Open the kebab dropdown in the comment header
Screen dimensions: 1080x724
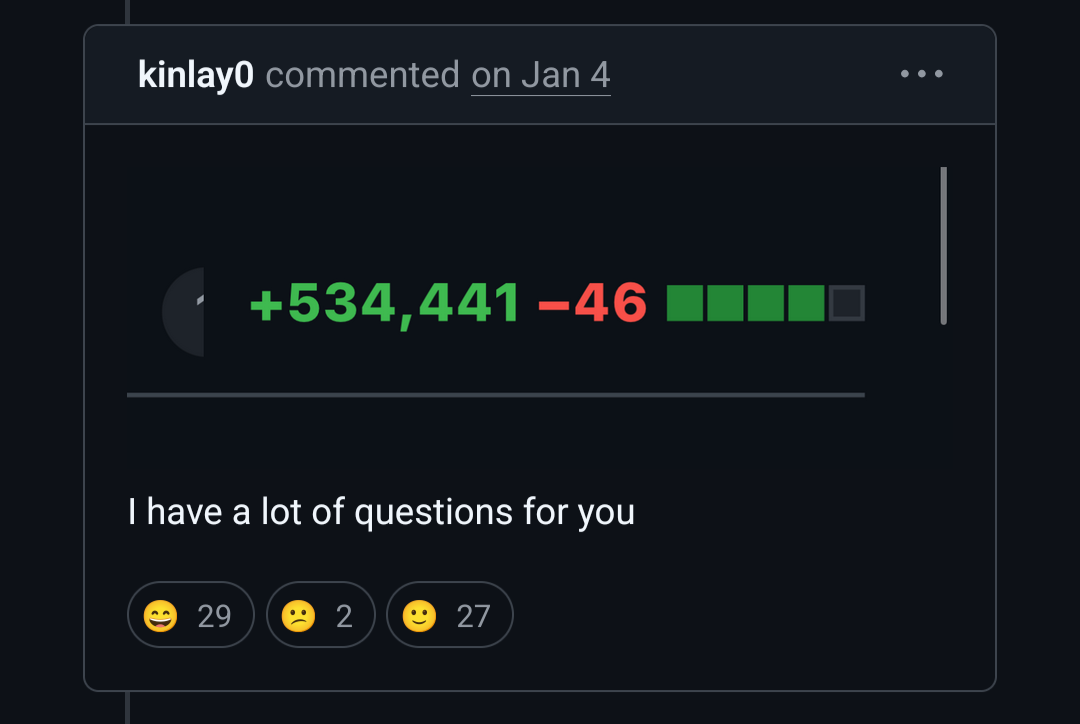tap(921, 74)
